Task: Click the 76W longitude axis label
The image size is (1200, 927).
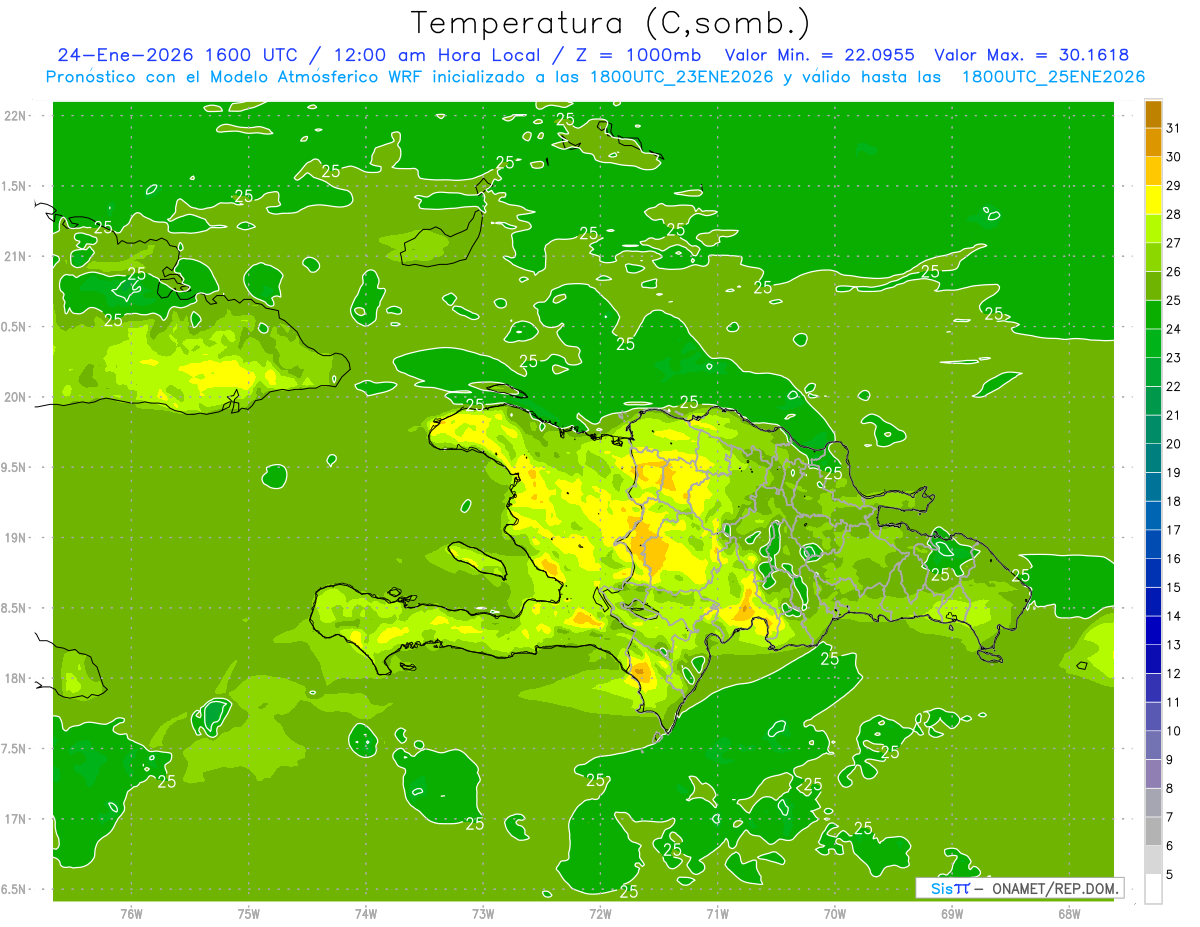Action: (x=131, y=914)
